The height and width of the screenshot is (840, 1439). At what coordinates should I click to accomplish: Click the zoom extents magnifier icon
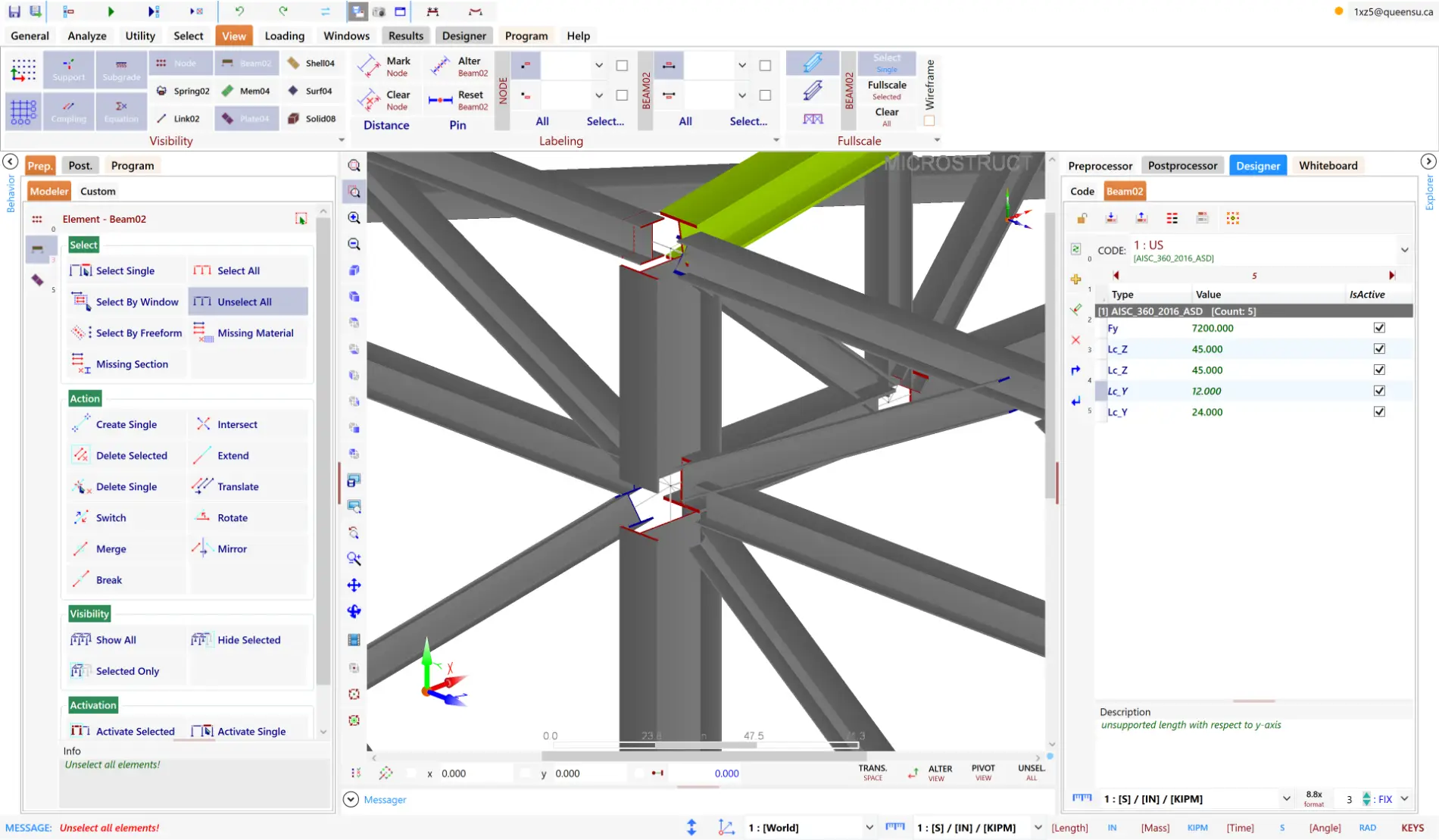click(x=354, y=165)
